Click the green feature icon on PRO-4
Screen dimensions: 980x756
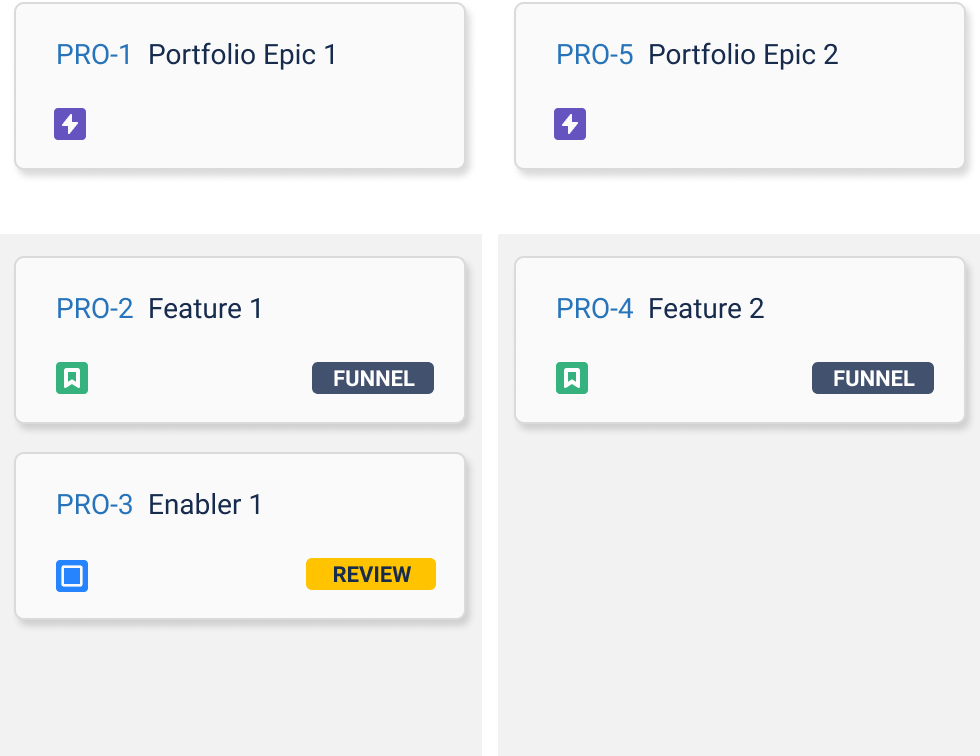click(x=572, y=378)
